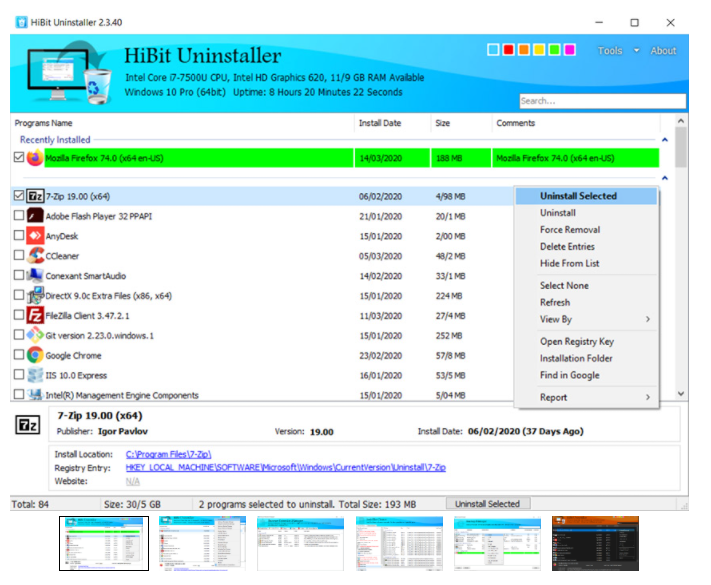711x585 pixels.
Task: Click the Mozilla Firefox program icon
Action: (x=35, y=158)
